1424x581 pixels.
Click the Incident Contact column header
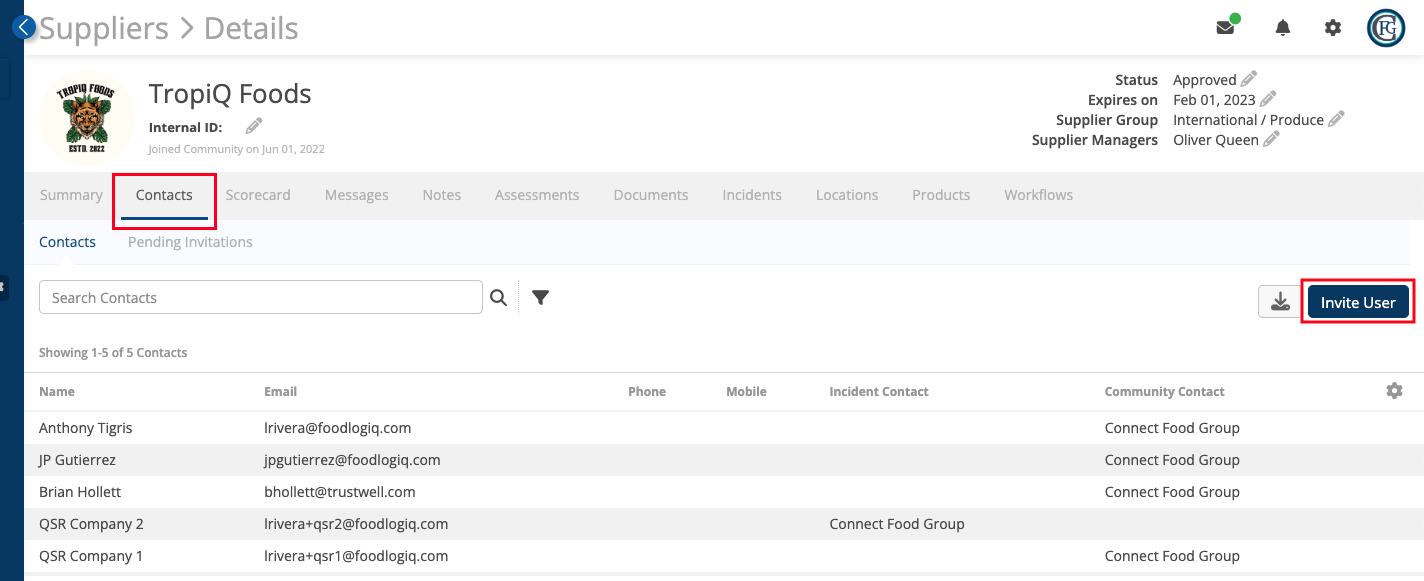point(879,391)
